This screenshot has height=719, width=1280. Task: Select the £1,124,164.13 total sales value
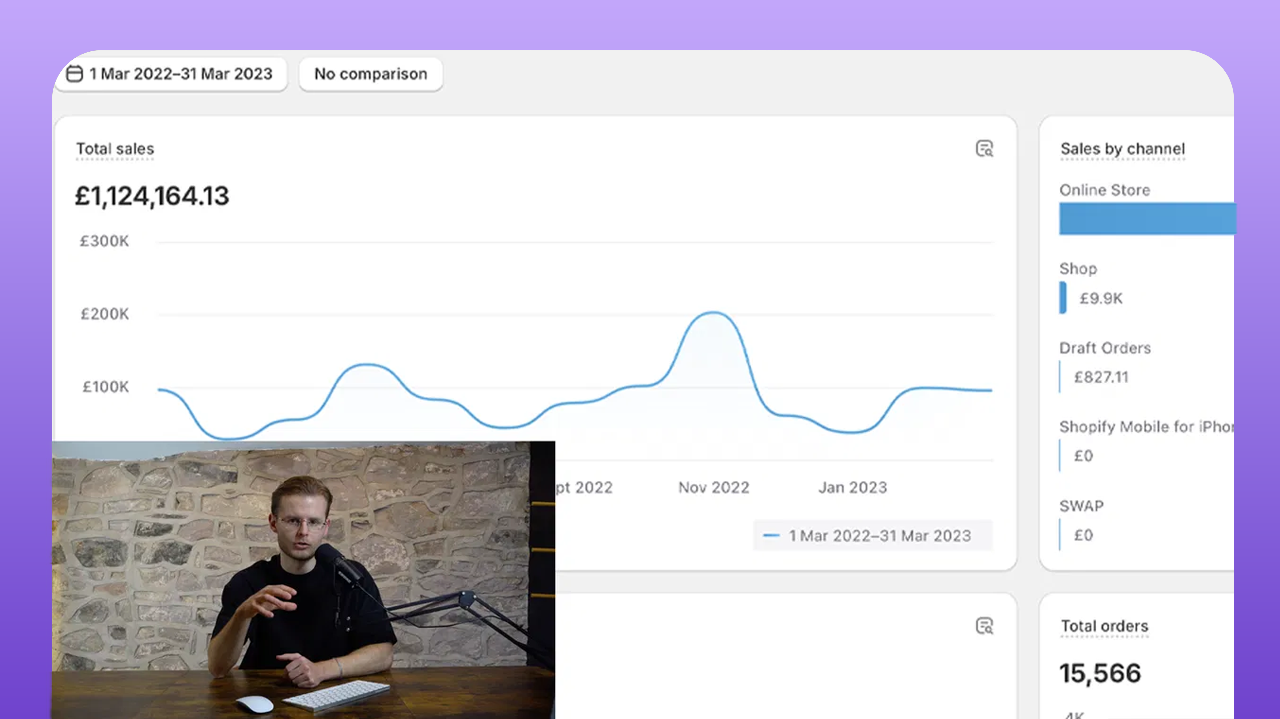tap(152, 196)
